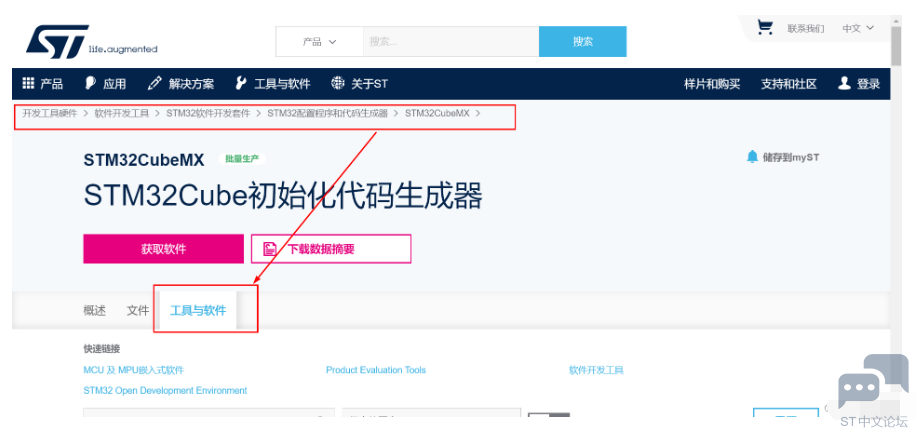Click the bell icon for 储存到myST
917x437 pixels.
752,157
